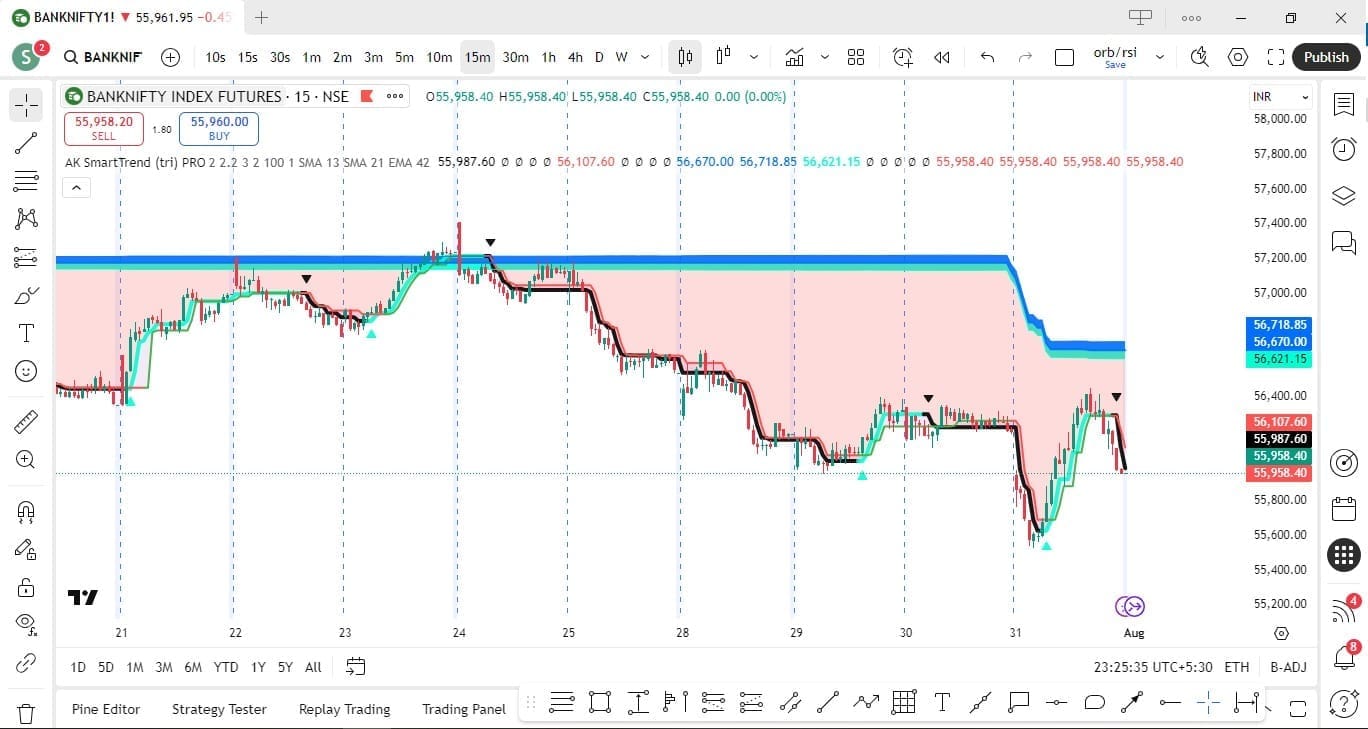Open the Trading Panel tab

coord(464,709)
